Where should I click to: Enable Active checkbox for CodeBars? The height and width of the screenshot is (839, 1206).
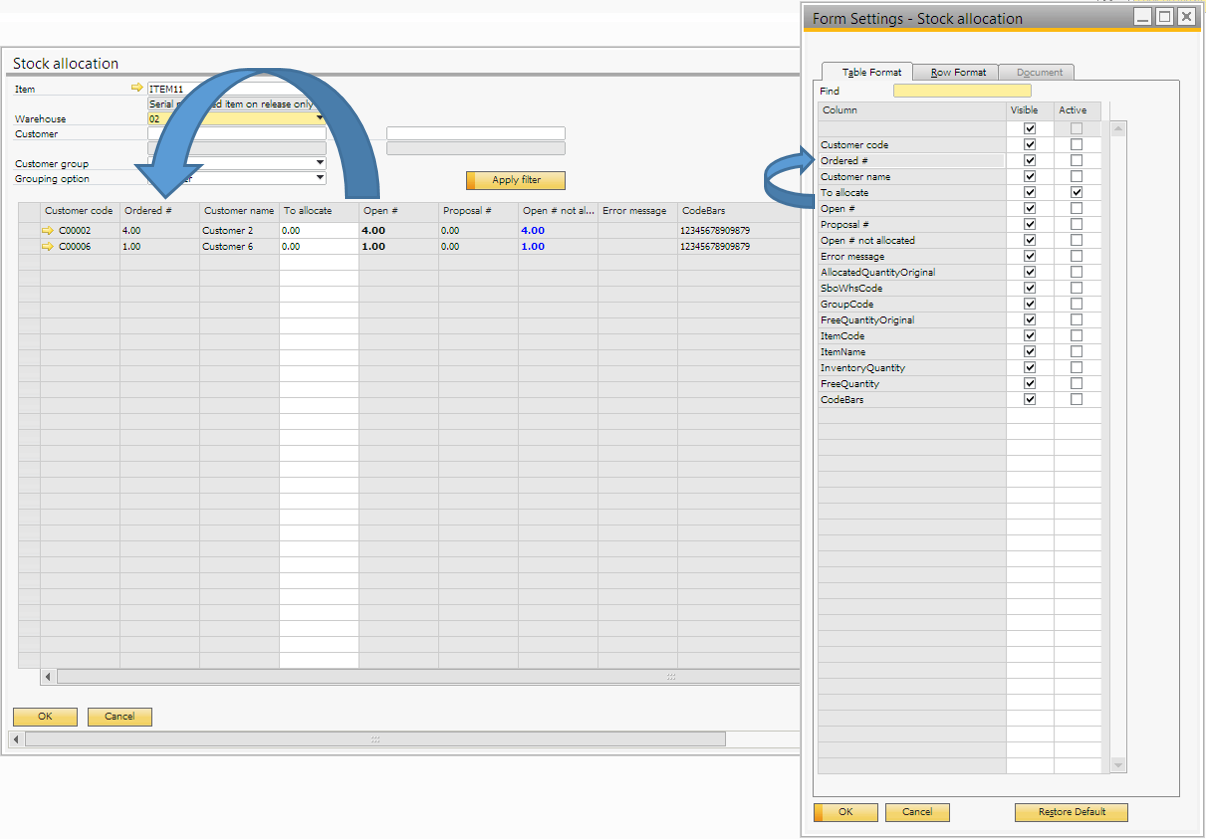coord(1076,400)
